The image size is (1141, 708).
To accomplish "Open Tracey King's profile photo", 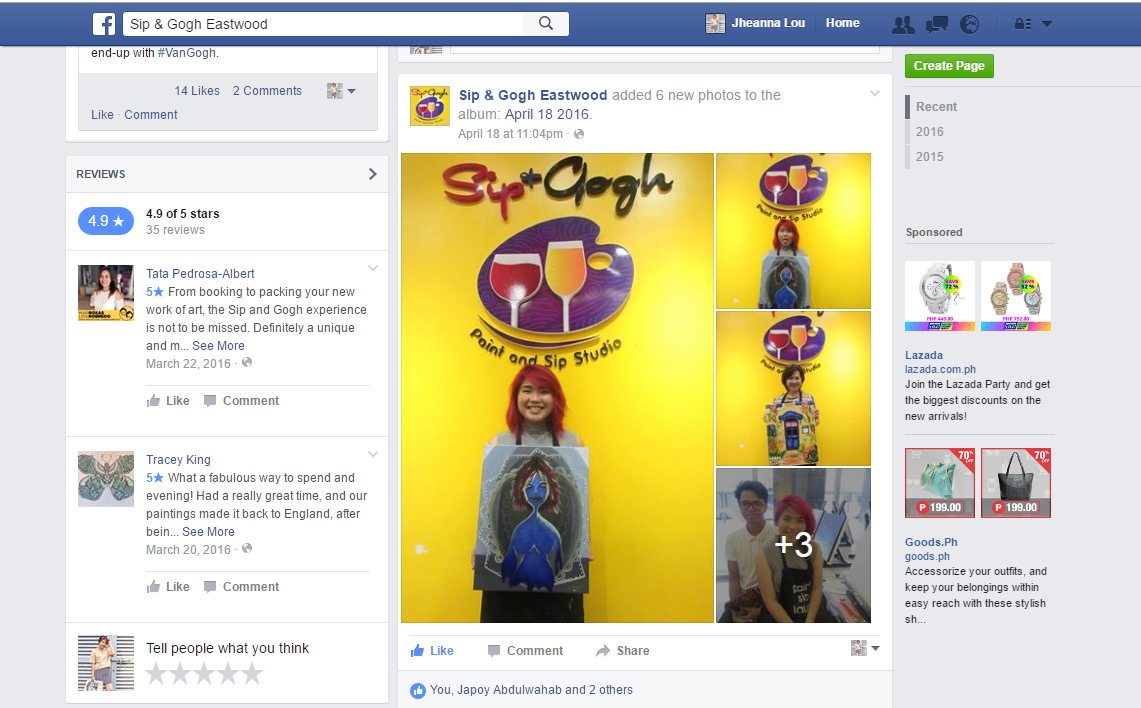I will point(106,479).
